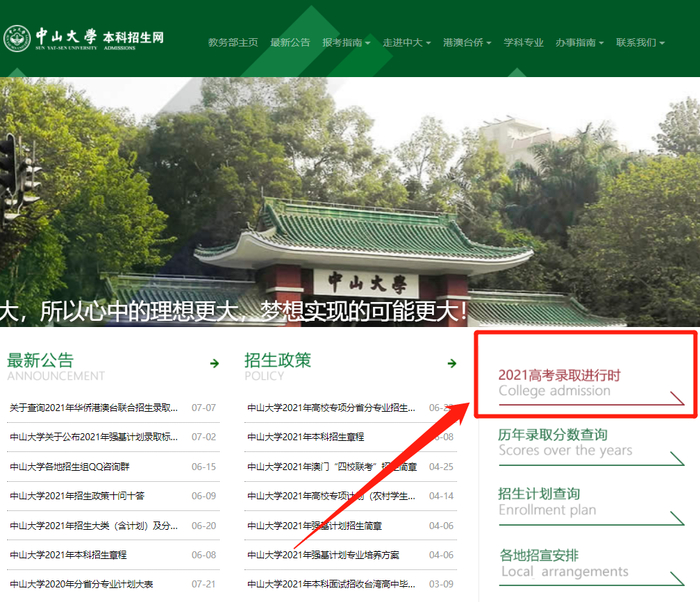
Task: Open 中山大学2021年本科面试招收台湾高中毕 policy
Action: coord(331,584)
